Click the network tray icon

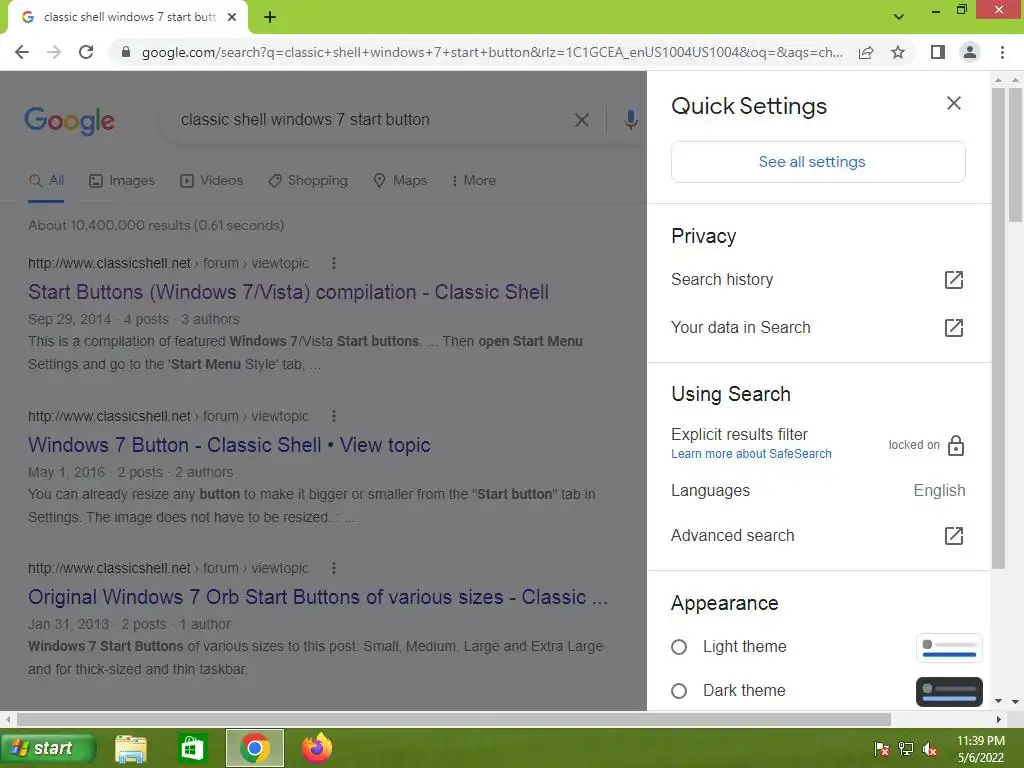(x=906, y=749)
